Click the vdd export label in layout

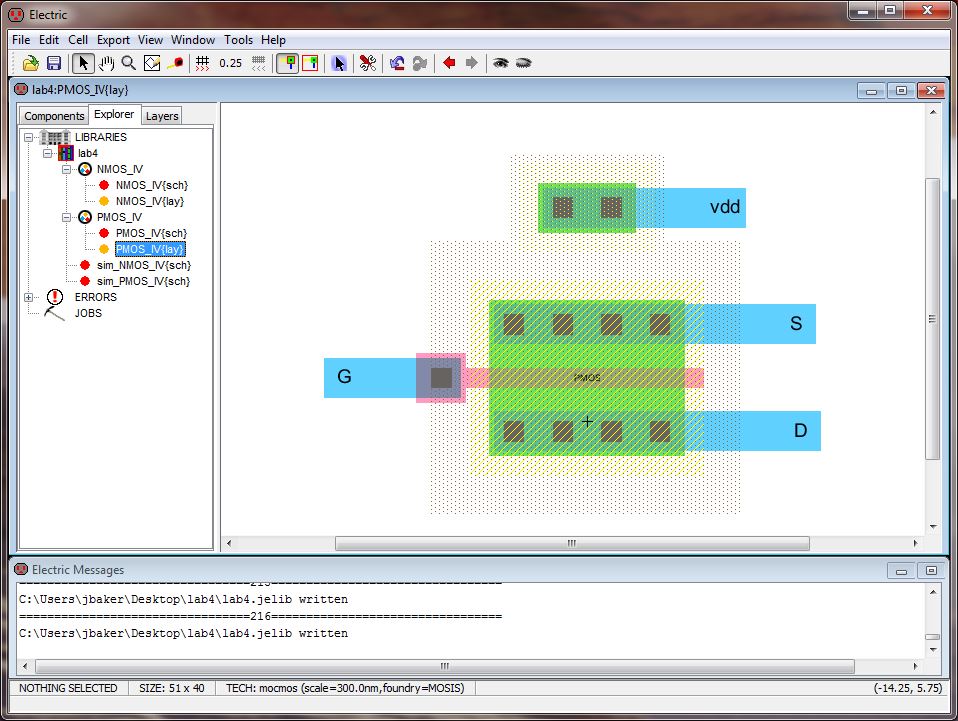[x=725, y=208]
